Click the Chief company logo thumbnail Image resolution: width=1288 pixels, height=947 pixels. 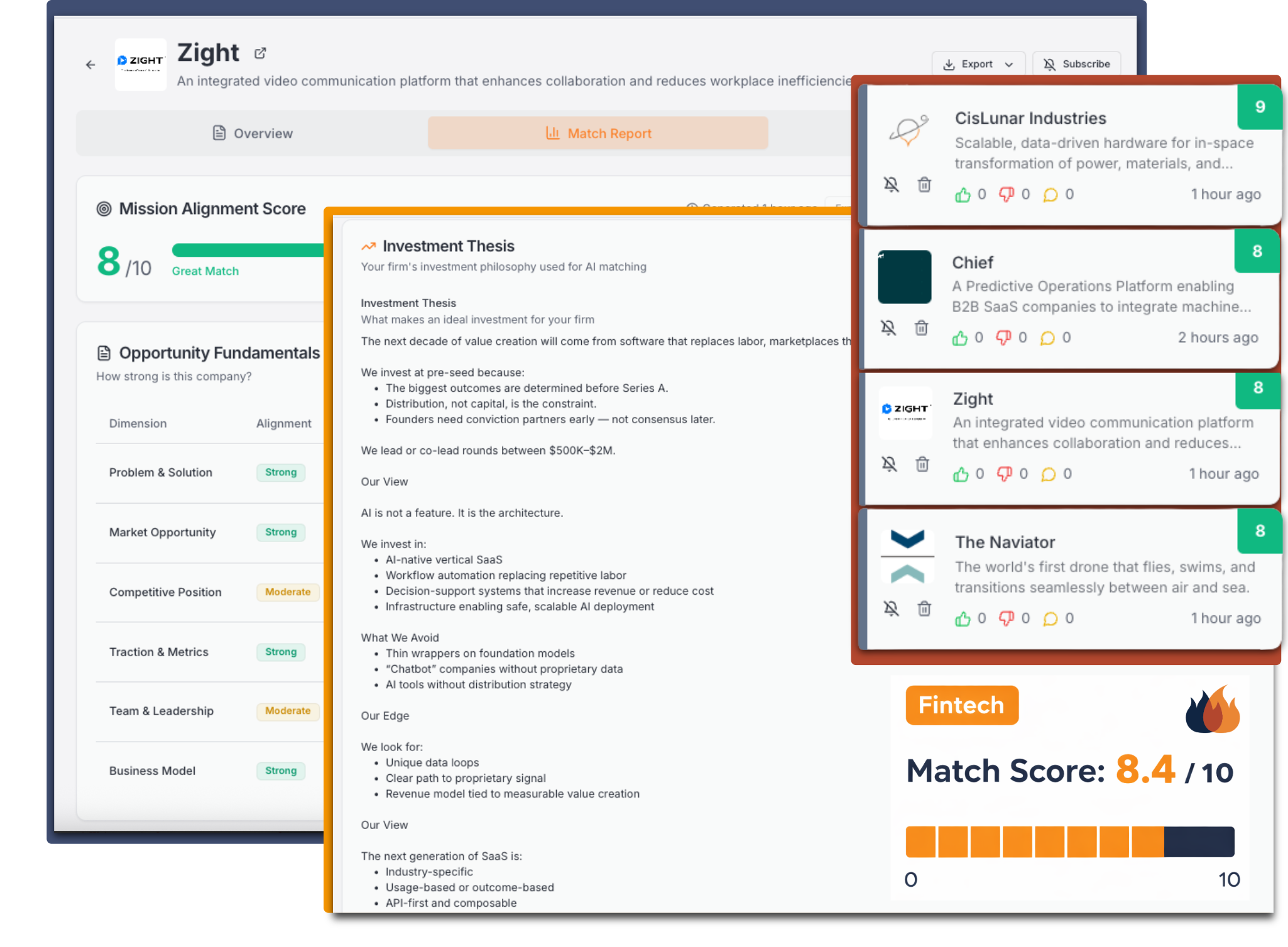[x=904, y=277]
